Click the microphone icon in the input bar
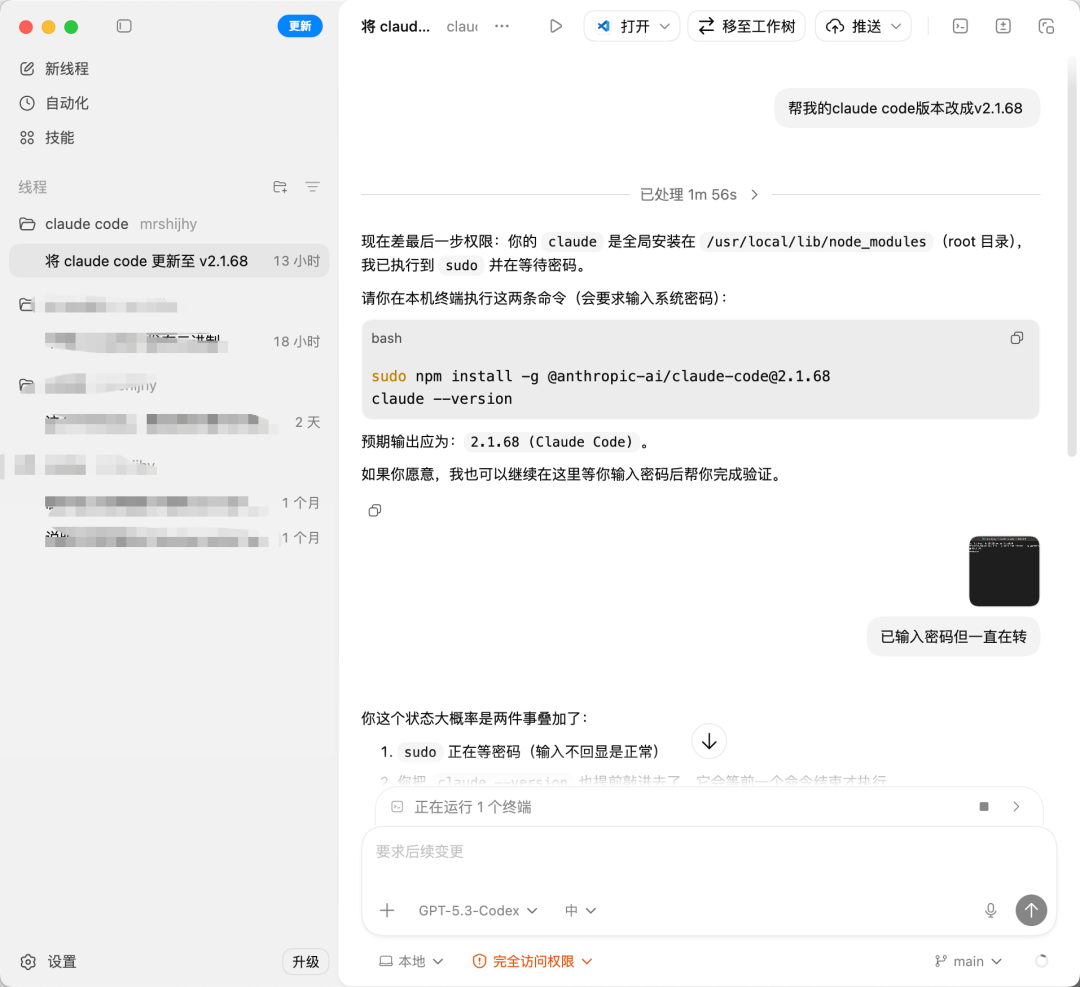 coord(990,910)
